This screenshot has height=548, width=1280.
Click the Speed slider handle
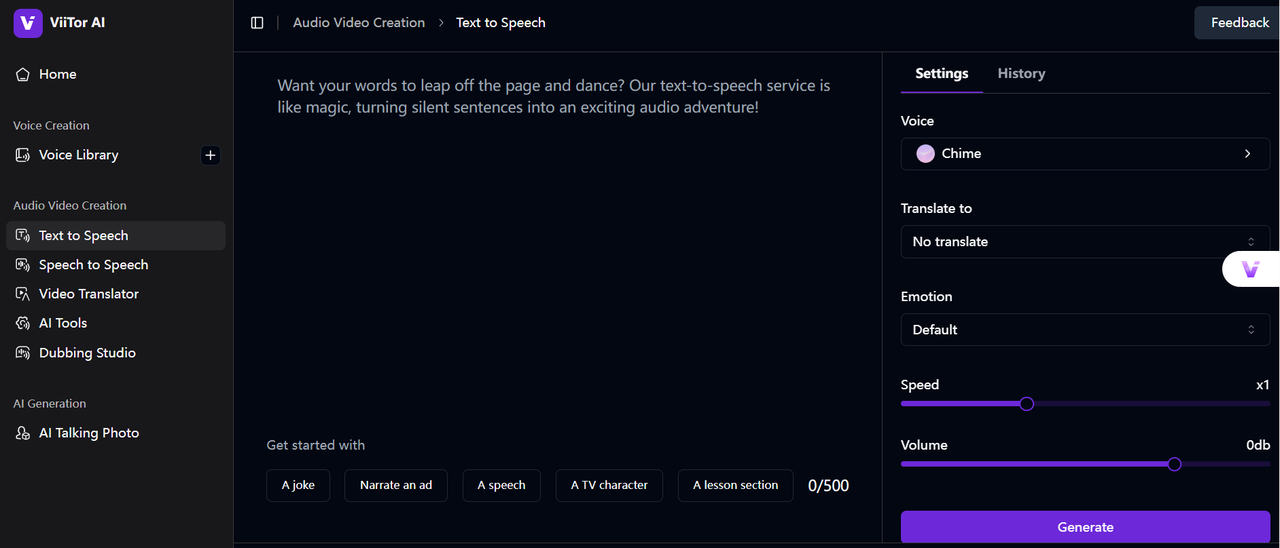click(1026, 404)
